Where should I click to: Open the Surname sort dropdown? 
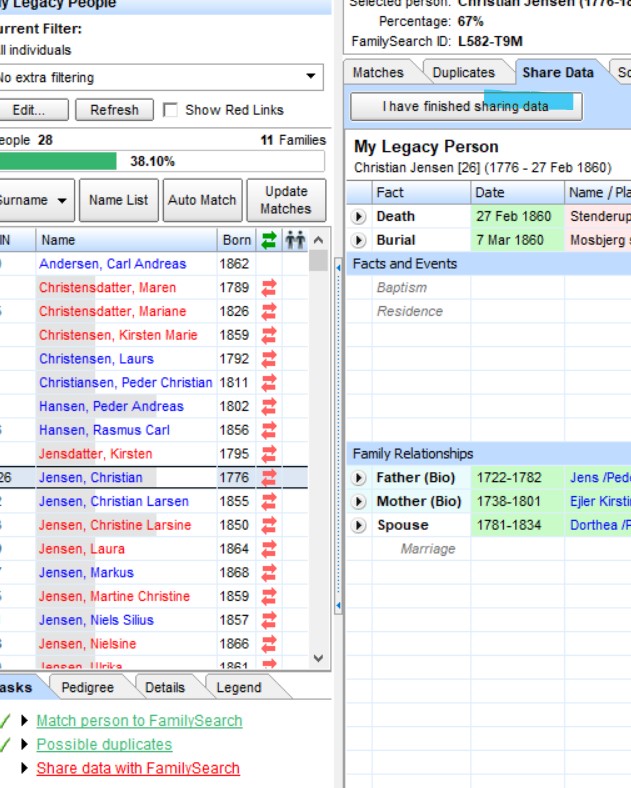pyautogui.click(x=62, y=201)
